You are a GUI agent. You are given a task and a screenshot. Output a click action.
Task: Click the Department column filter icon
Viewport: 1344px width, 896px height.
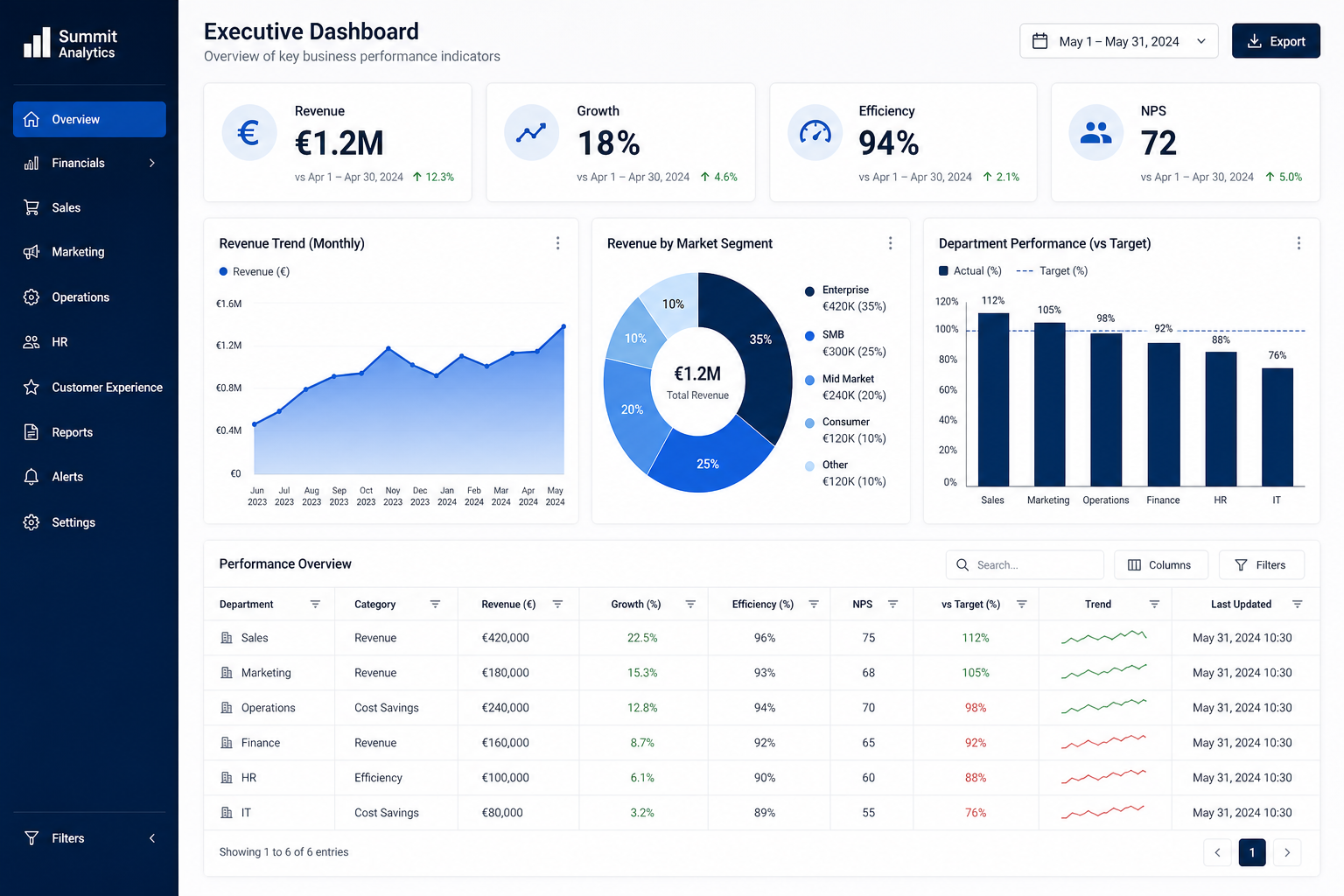pos(315,605)
